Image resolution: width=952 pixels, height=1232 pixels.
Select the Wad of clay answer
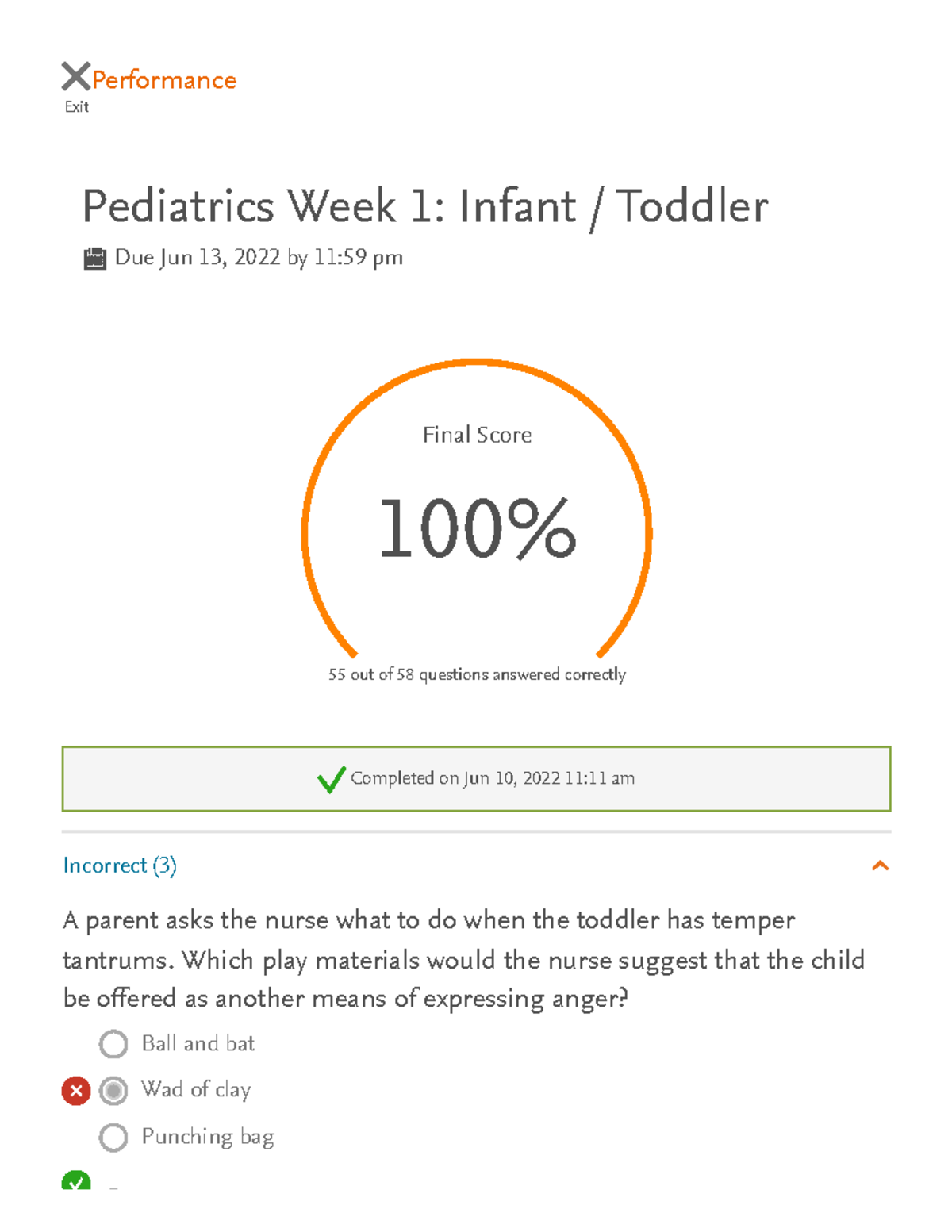point(114,1091)
